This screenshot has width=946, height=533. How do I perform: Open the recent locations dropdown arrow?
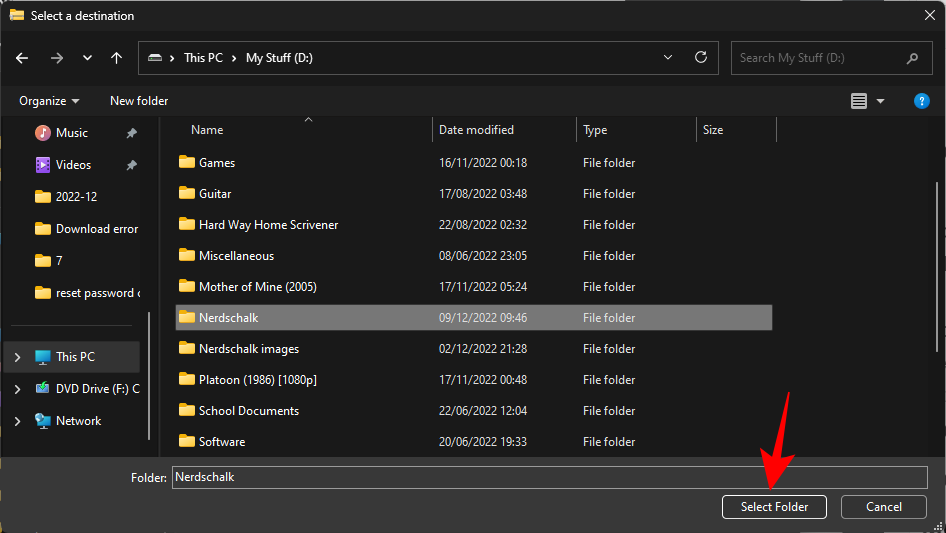click(x=87, y=58)
